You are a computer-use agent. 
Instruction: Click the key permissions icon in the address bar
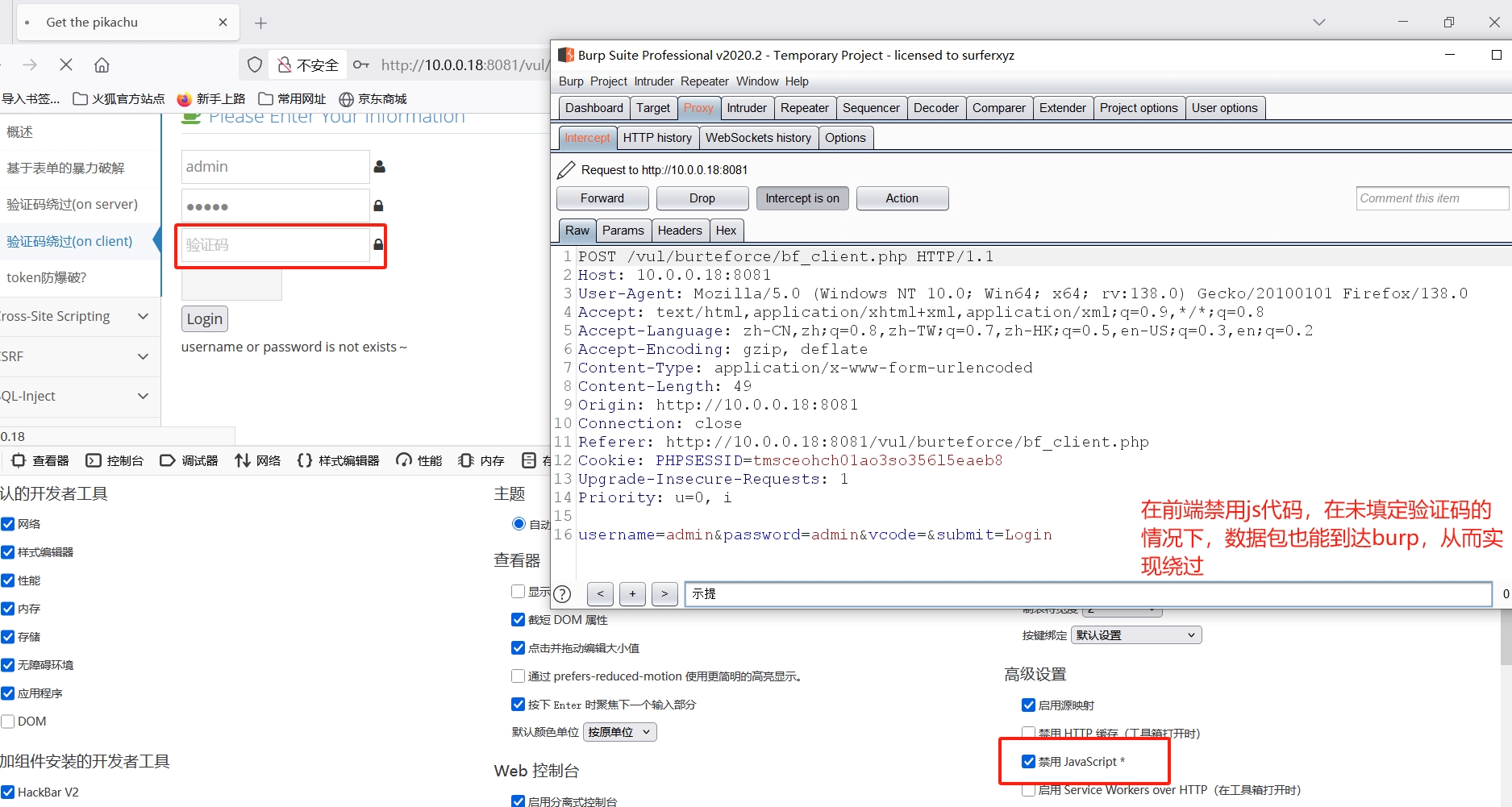coord(361,64)
